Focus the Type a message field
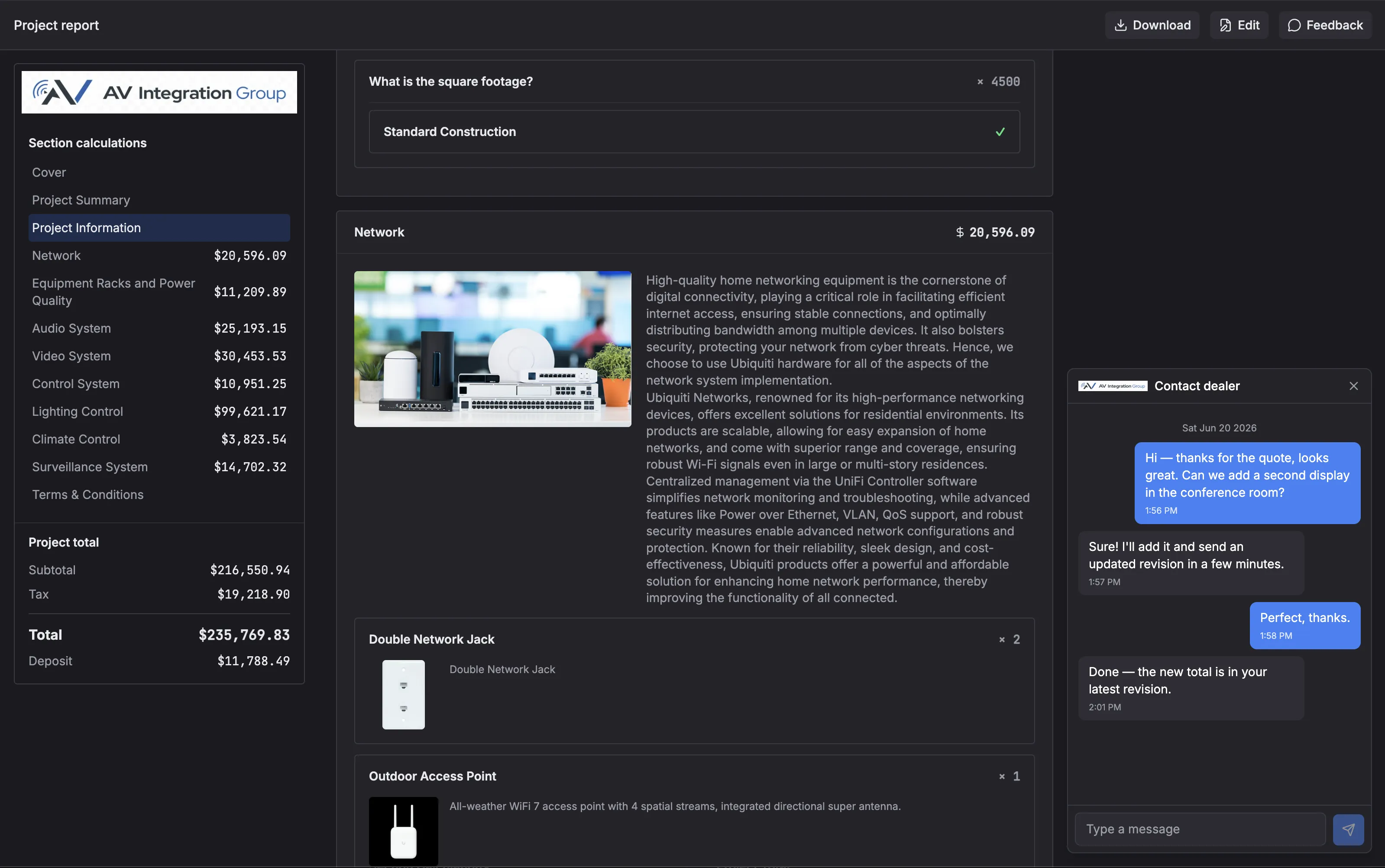The width and height of the screenshot is (1385, 868). 1200,829
